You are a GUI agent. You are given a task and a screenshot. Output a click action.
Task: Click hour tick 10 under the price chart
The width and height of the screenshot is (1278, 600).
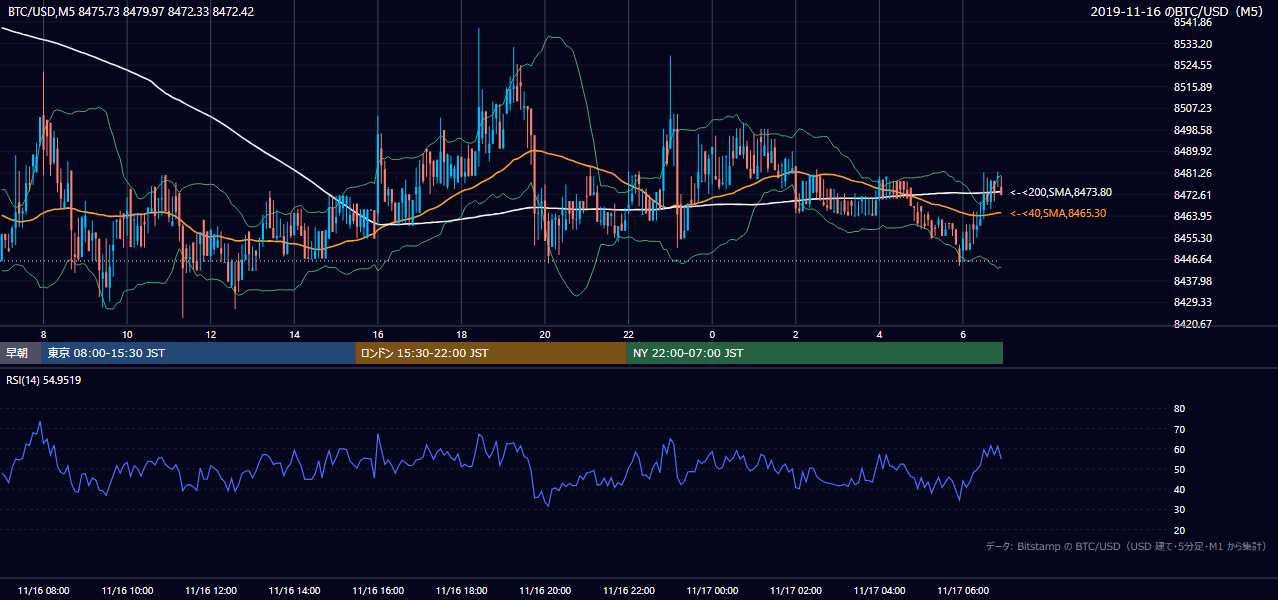(127, 334)
